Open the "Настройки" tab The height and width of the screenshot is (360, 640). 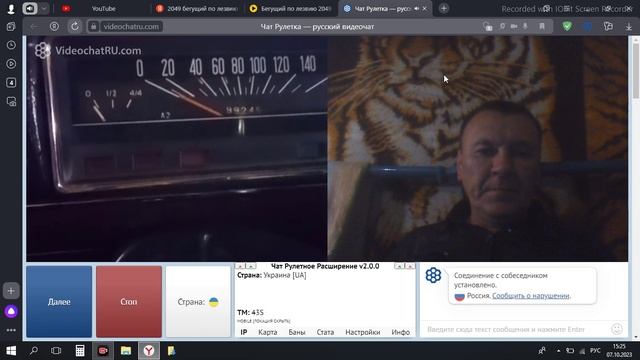coord(362,332)
